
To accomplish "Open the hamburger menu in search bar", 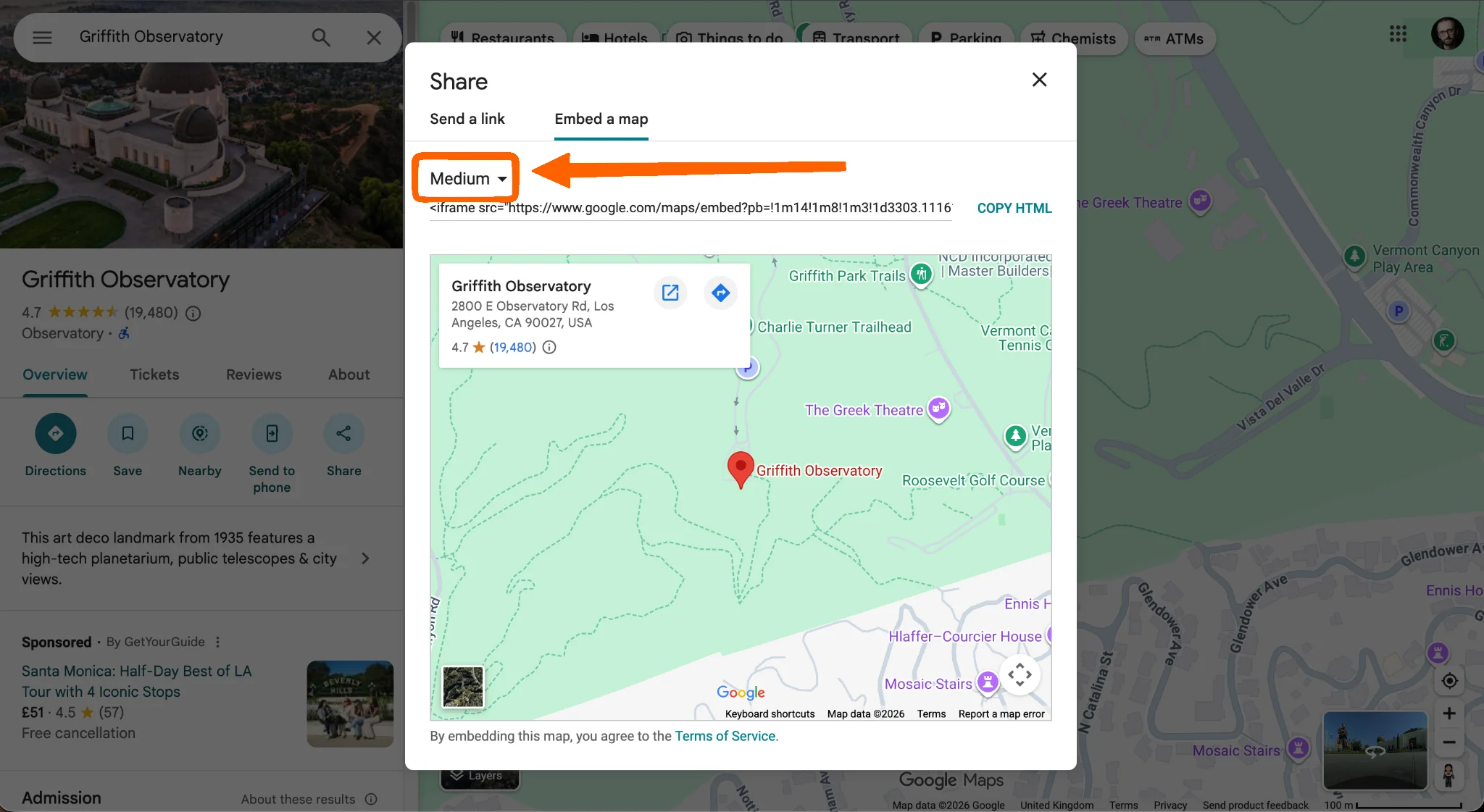I will pos(42,38).
